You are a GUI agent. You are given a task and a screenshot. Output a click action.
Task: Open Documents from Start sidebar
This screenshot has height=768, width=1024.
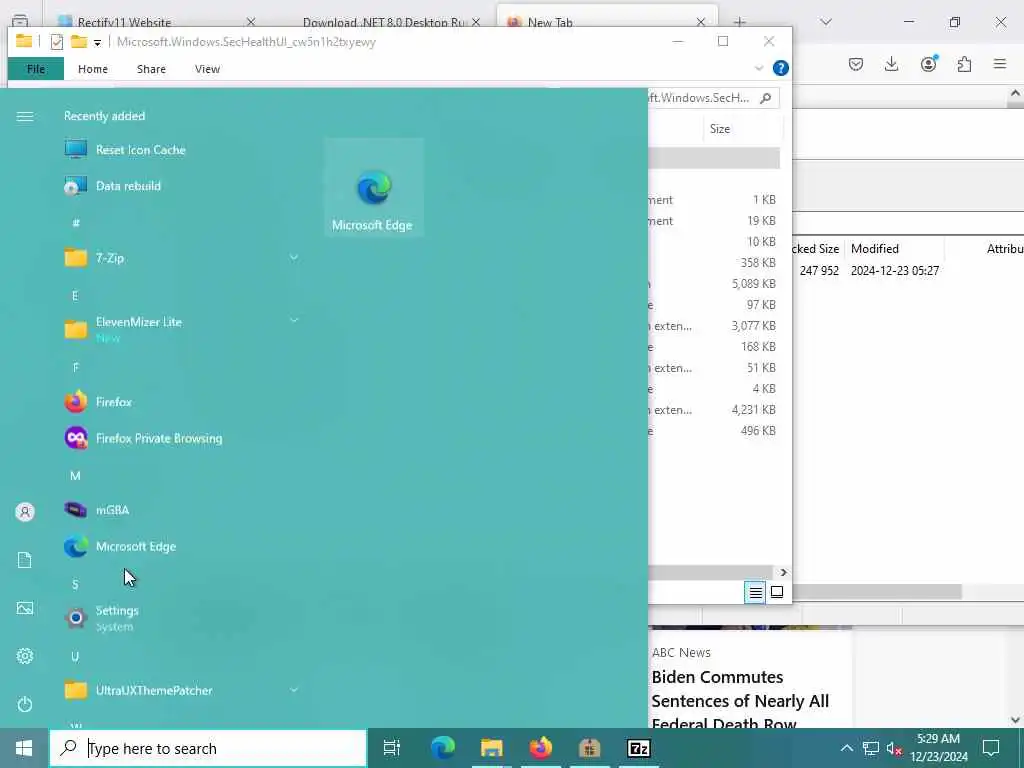tap(25, 560)
